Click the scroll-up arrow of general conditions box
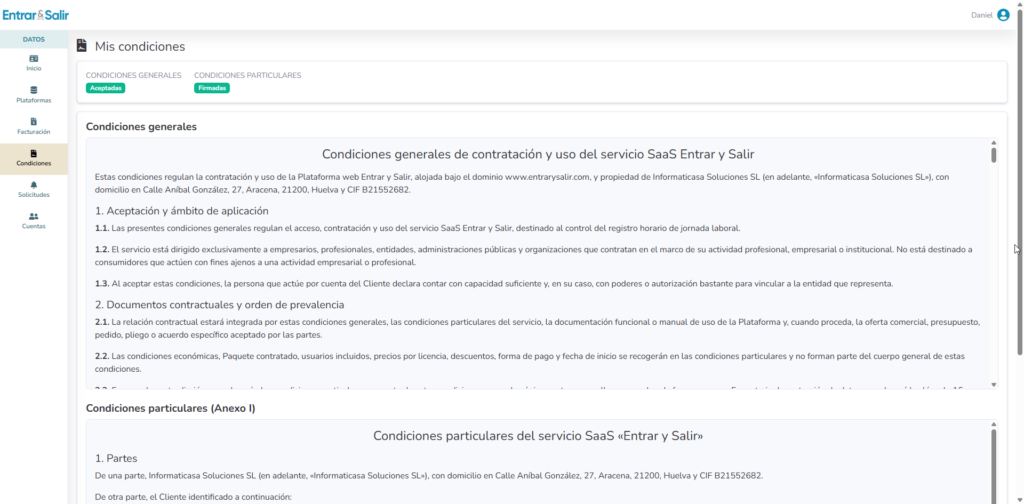Screen dimensions: 1024x504 (993, 142)
